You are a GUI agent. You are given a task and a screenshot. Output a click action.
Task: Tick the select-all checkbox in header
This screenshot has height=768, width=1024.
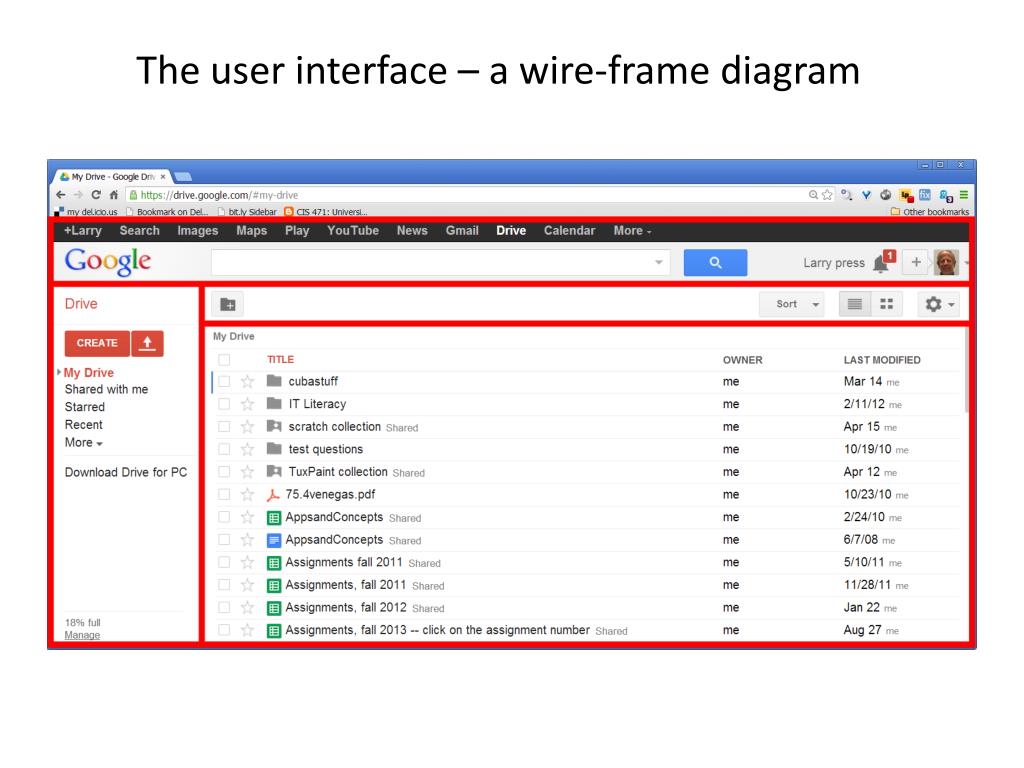(x=224, y=360)
